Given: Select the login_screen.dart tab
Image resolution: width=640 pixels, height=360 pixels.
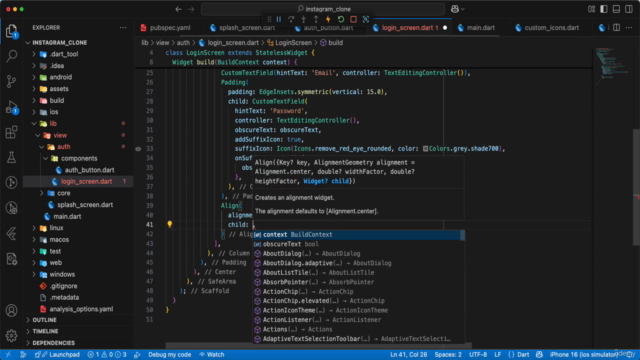Looking at the screenshot, I should [x=410, y=27].
